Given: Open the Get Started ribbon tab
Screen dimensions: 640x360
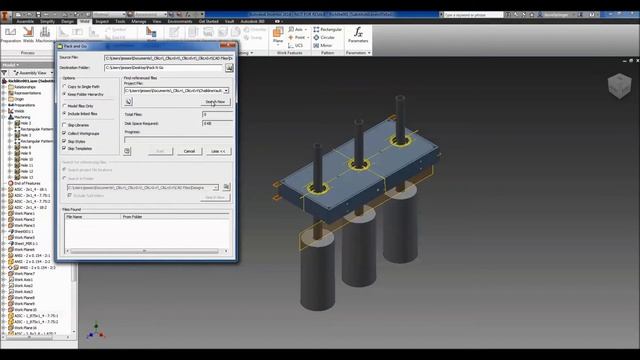Looking at the screenshot, I should [x=208, y=21].
